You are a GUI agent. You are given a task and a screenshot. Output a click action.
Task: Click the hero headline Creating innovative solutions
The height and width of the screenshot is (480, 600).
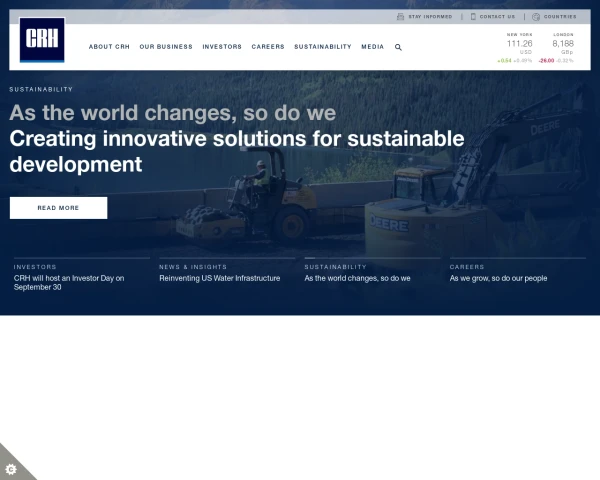pyautogui.click(x=237, y=151)
